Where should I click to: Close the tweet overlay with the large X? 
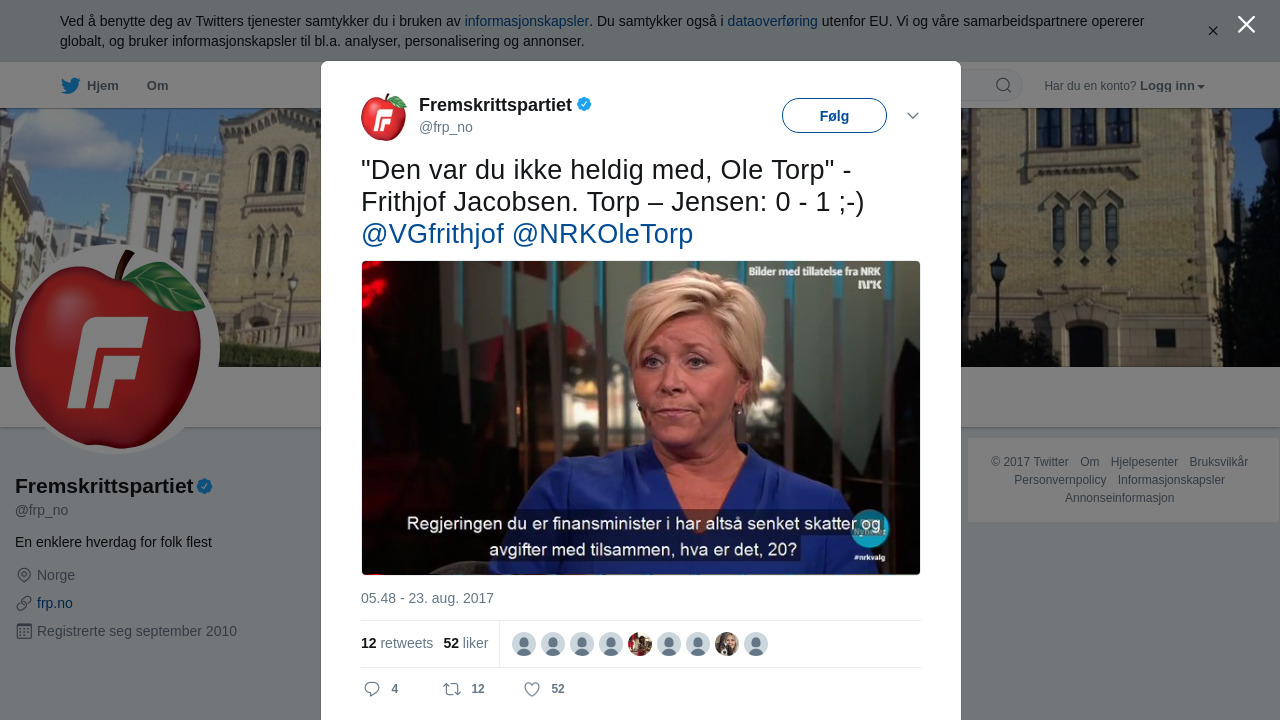(x=1246, y=24)
